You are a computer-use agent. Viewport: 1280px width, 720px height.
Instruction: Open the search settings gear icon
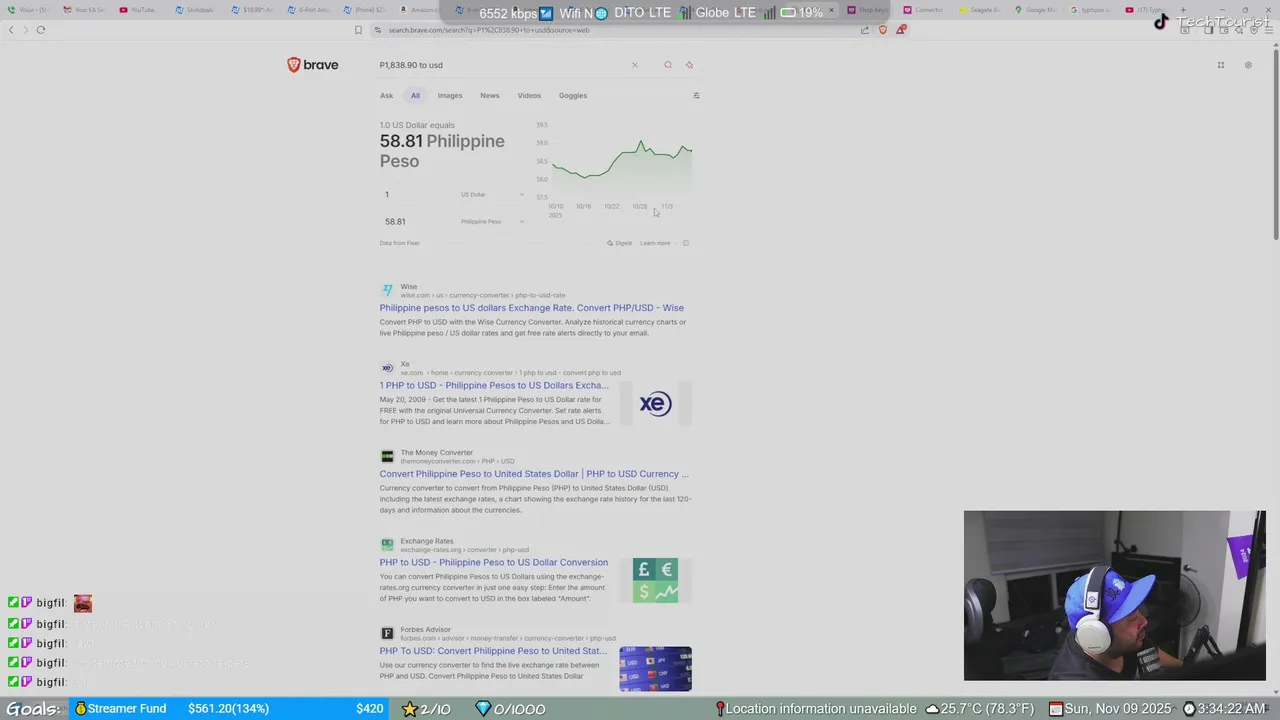coord(1248,65)
